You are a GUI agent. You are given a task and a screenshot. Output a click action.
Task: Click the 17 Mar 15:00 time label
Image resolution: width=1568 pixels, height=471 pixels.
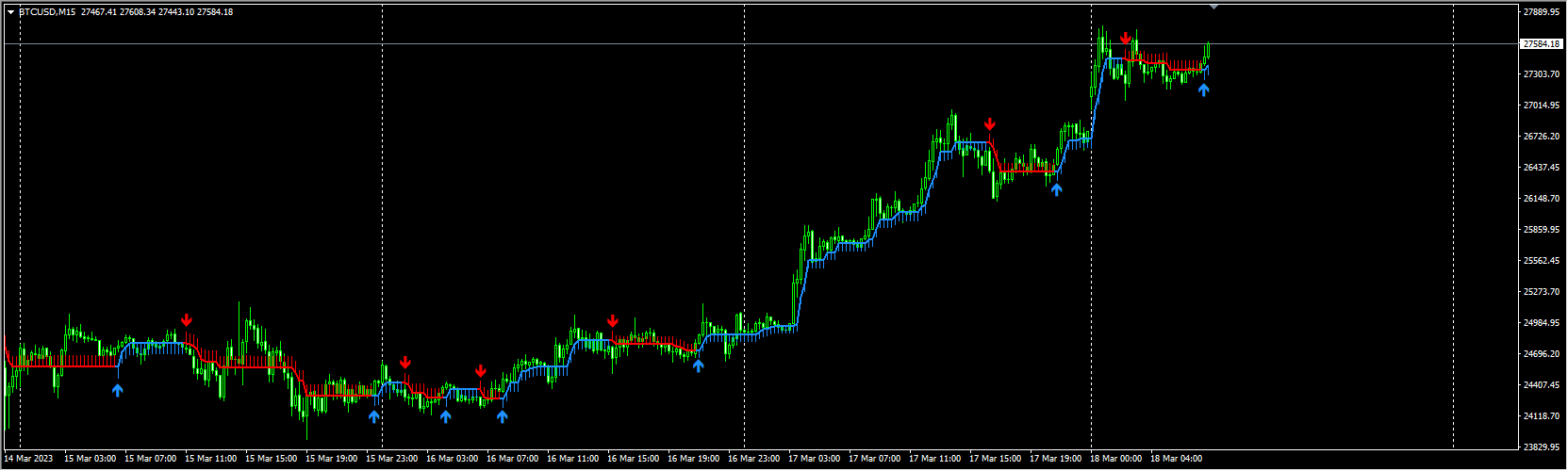coord(996,459)
